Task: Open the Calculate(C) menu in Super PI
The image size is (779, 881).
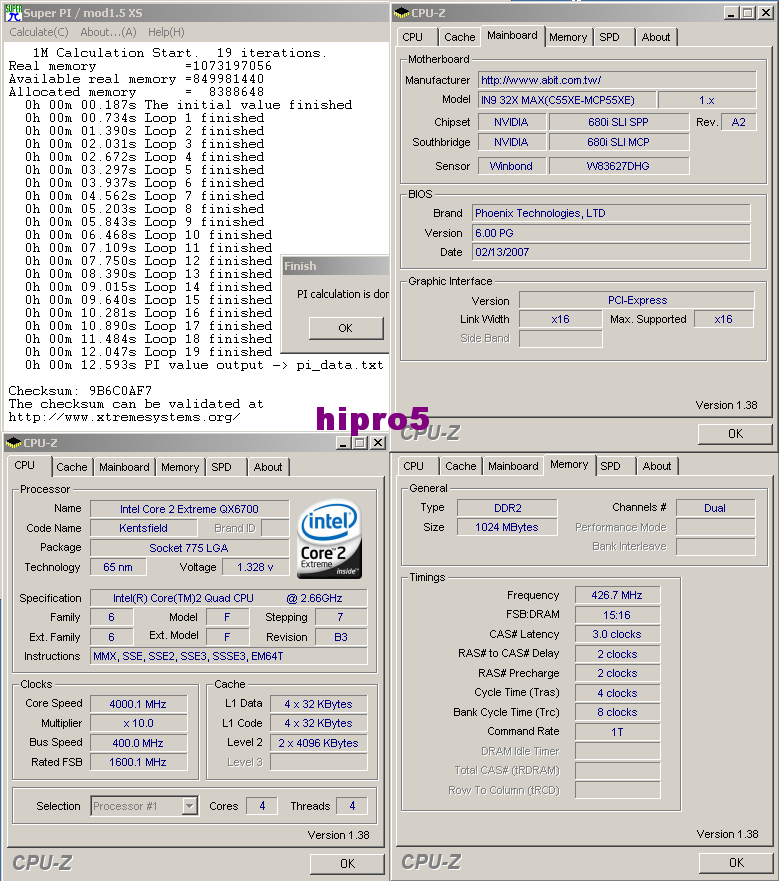Action: [39, 32]
